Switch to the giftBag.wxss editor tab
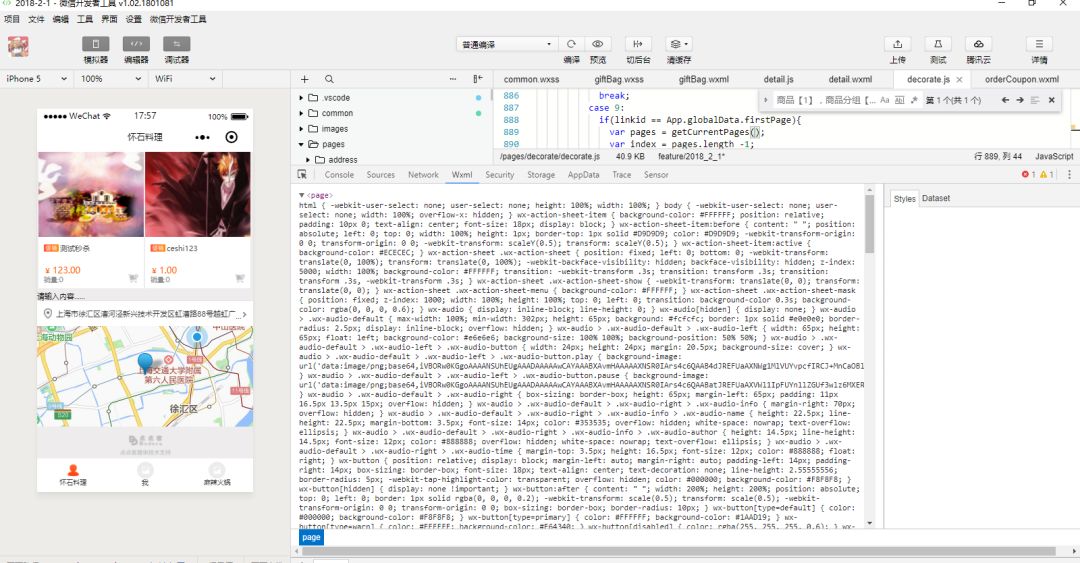This screenshot has height=563, width=1080. 619,79
